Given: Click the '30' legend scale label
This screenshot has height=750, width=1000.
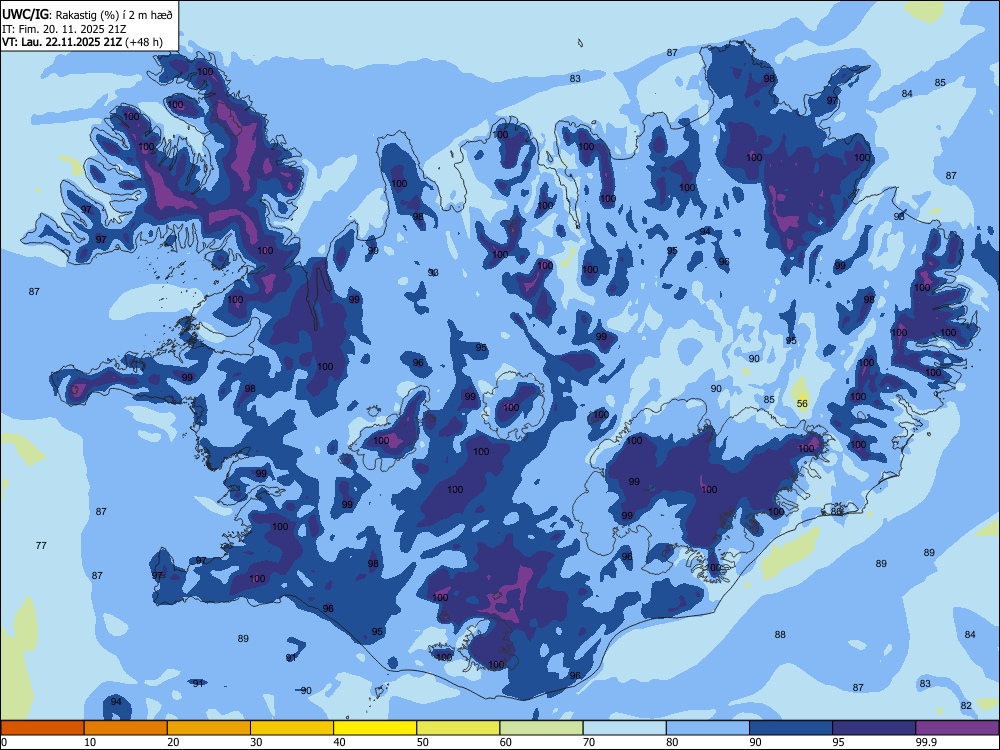Looking at the screenshot, I should click(x=256, y=742).
